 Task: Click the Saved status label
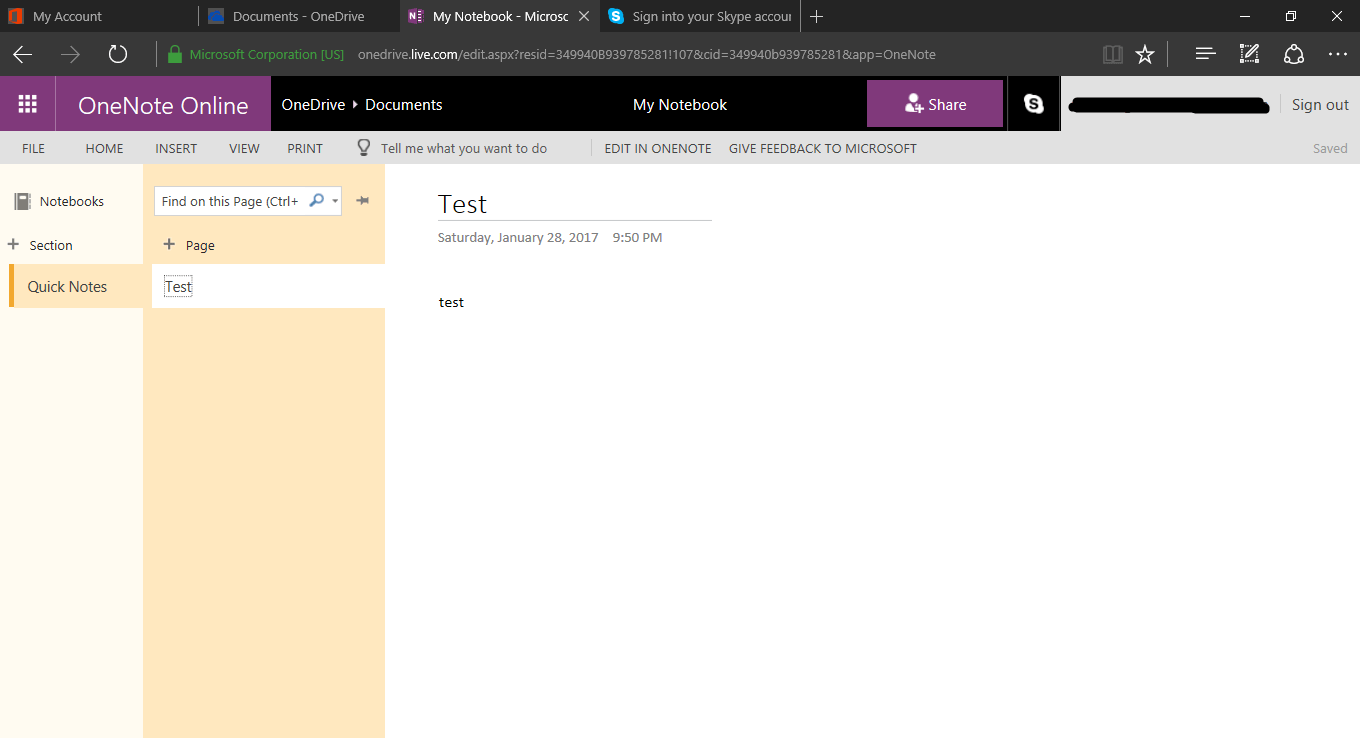[1330, 148]
